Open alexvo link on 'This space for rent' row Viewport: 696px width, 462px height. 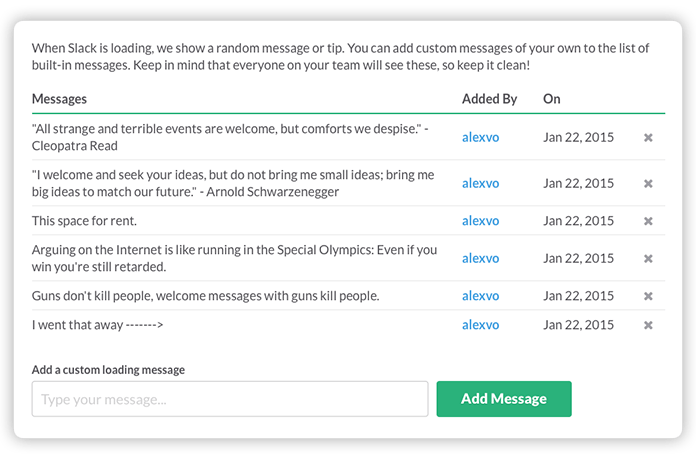click(480, 221)
